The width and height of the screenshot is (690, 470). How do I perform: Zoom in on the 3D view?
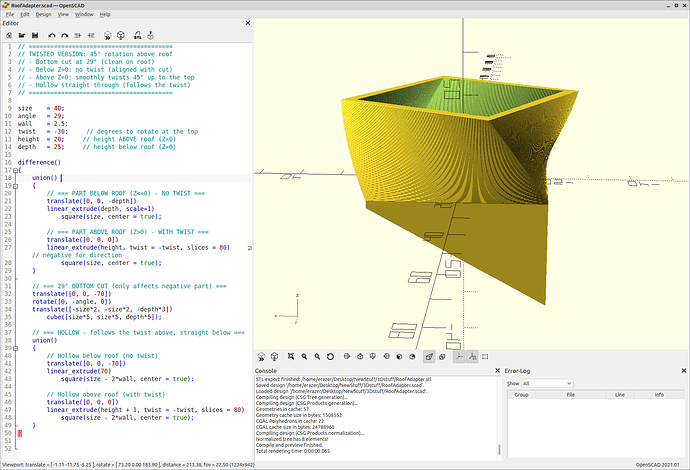pyautogui.click(x=304, y=356)
